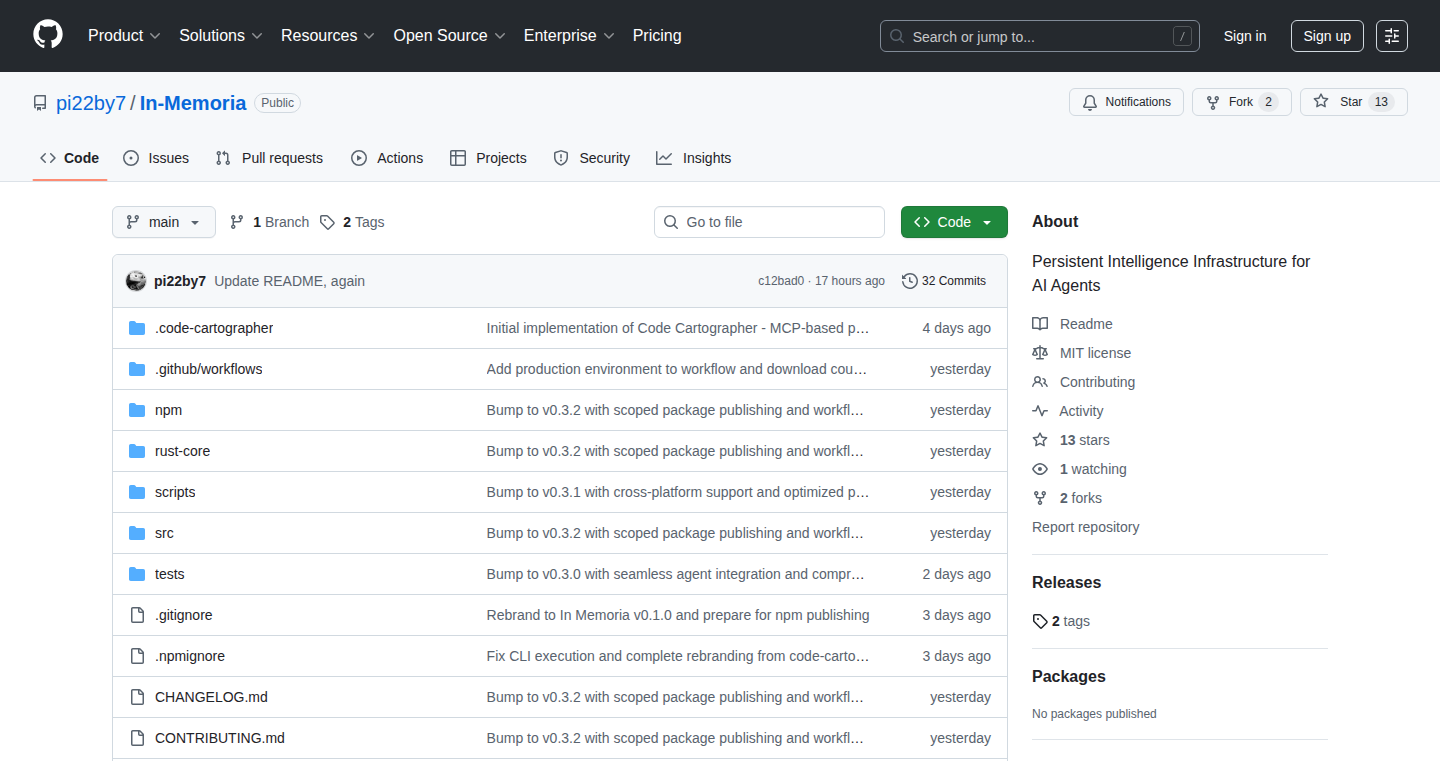Open the In-Memoria repository link

pos(193,103)
